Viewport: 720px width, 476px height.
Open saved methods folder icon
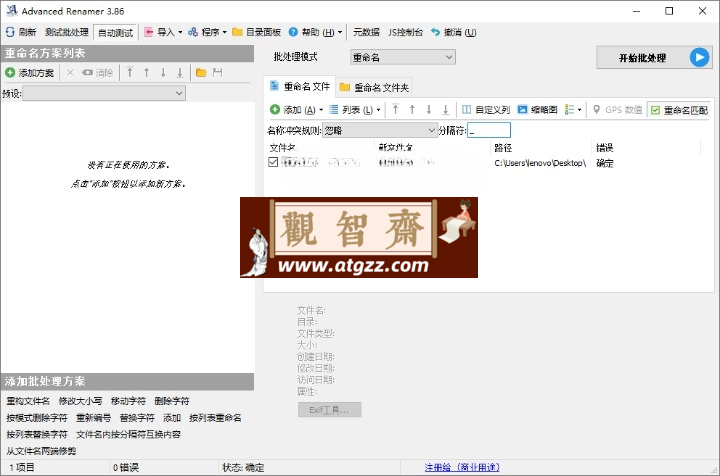(201, 73)
